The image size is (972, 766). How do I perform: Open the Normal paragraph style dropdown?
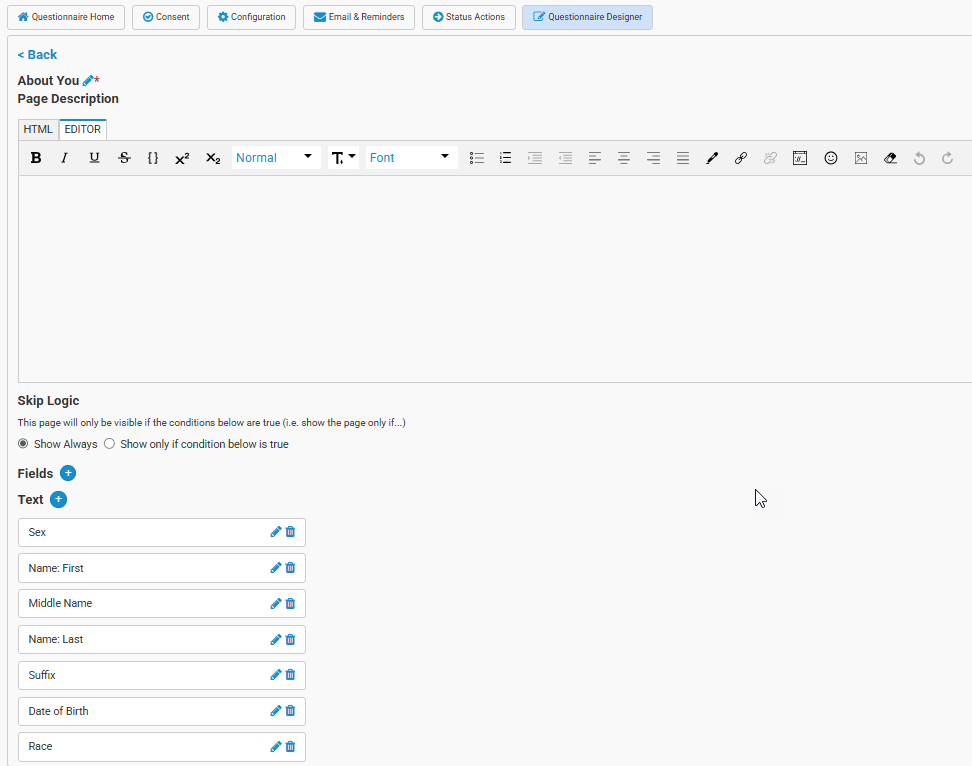pyautogui.click(x=275, y=158)
